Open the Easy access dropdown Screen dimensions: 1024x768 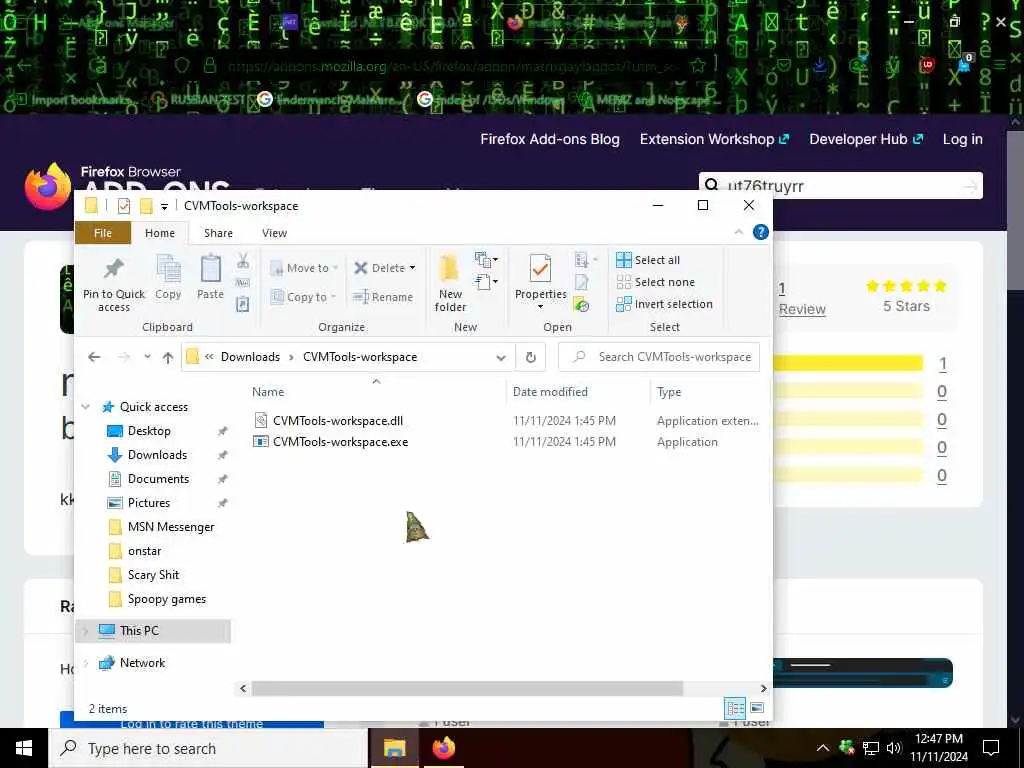[487, 282]
